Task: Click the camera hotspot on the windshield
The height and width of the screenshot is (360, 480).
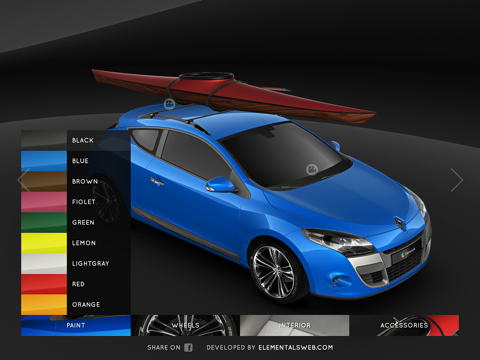Action: [312, 169]
